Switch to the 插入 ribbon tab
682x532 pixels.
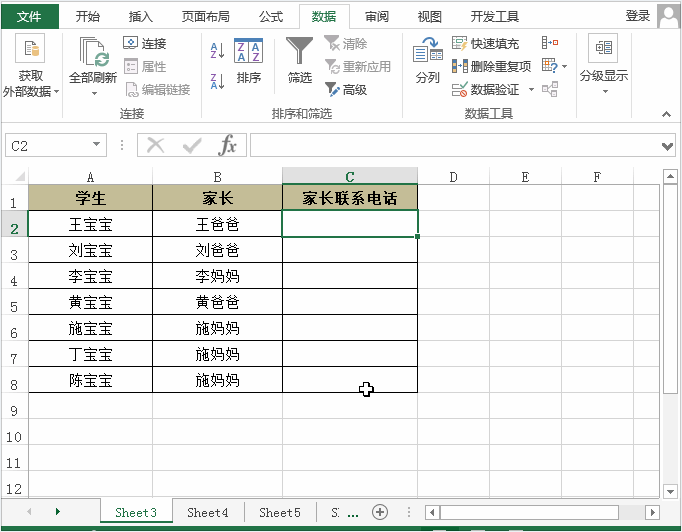point(140,17)
